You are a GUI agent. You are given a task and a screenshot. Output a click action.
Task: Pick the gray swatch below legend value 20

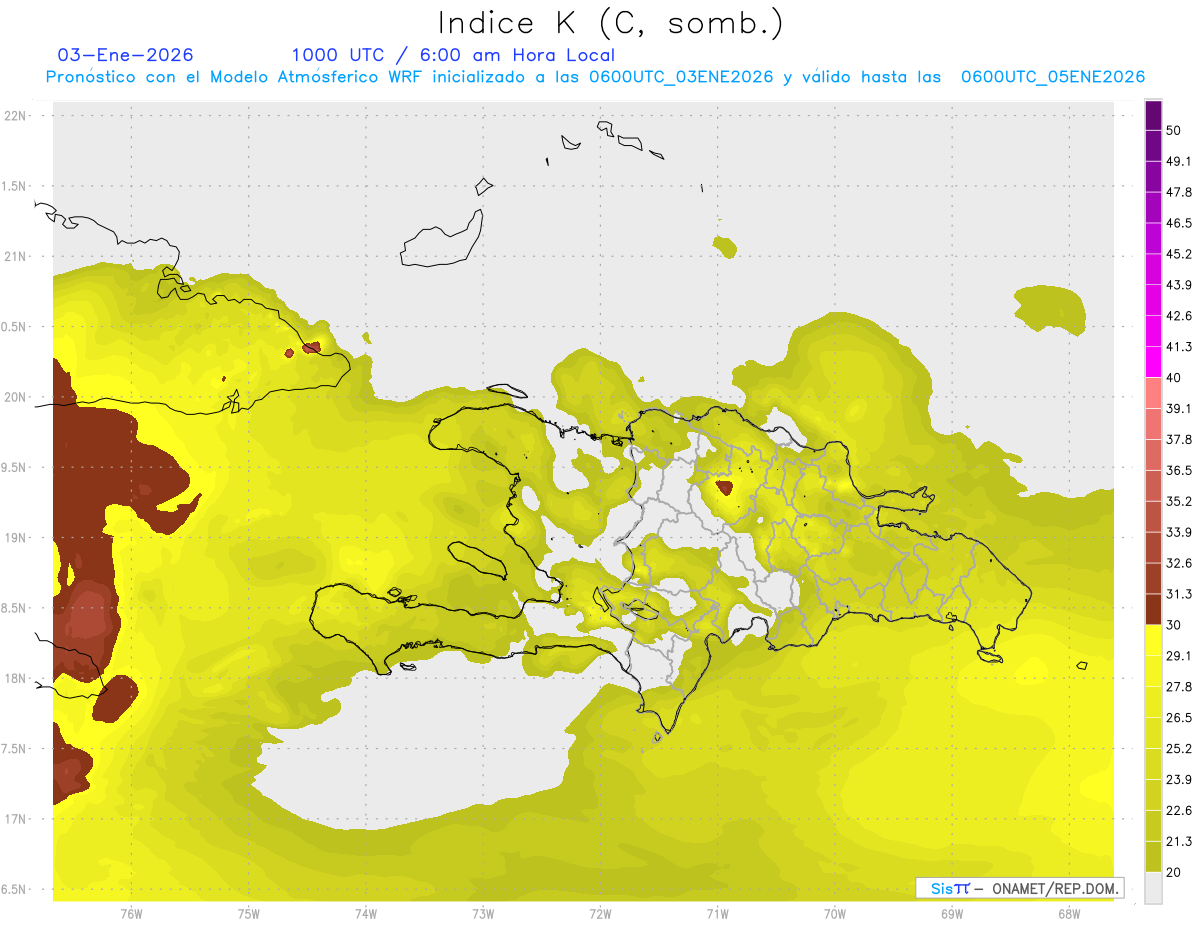(1153, 888)
